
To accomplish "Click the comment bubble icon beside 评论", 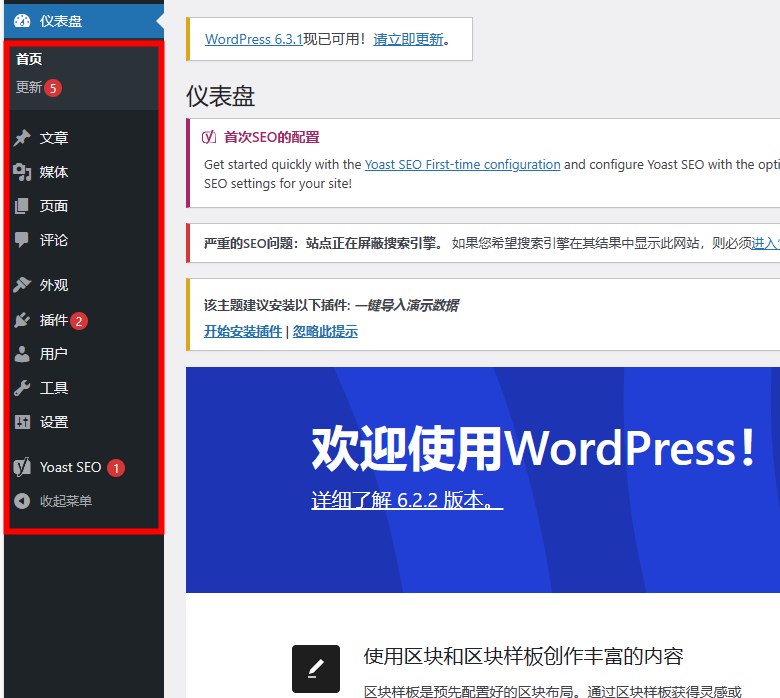I will click(22, 240).
